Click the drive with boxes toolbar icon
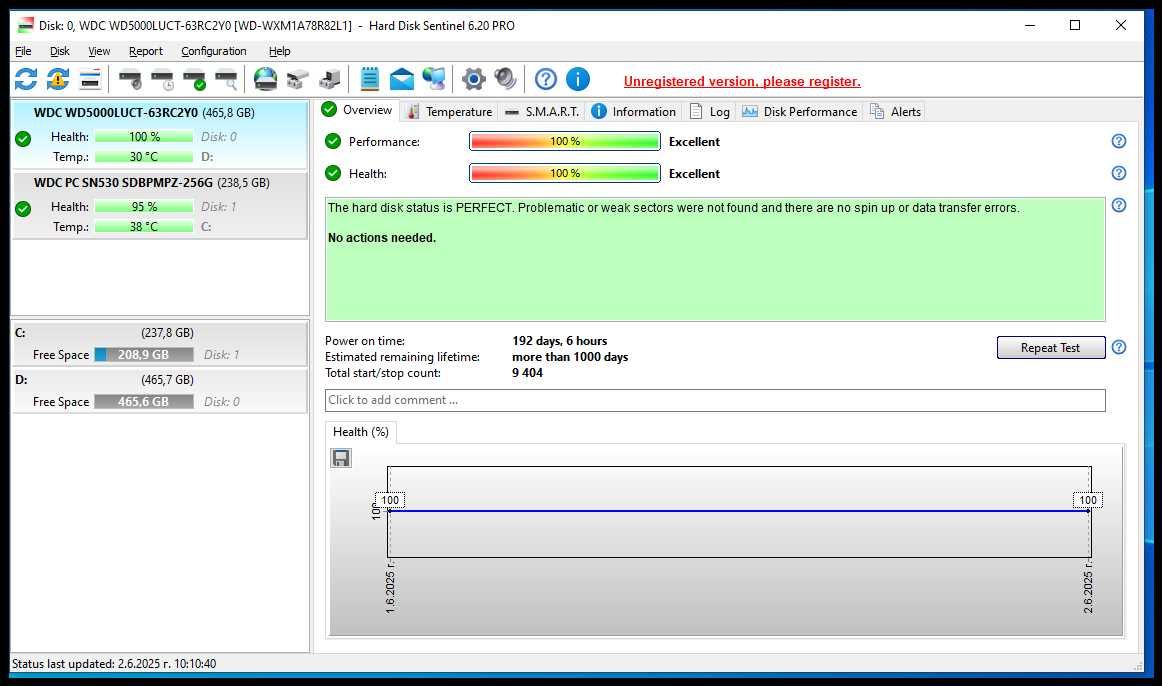 click(297, 79)
